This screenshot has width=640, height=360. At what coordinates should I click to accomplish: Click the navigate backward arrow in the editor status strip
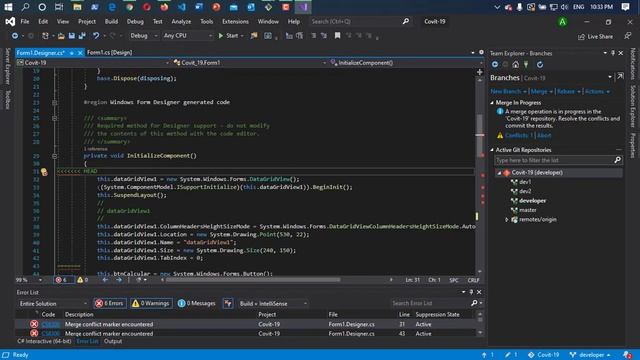(105, 280)
